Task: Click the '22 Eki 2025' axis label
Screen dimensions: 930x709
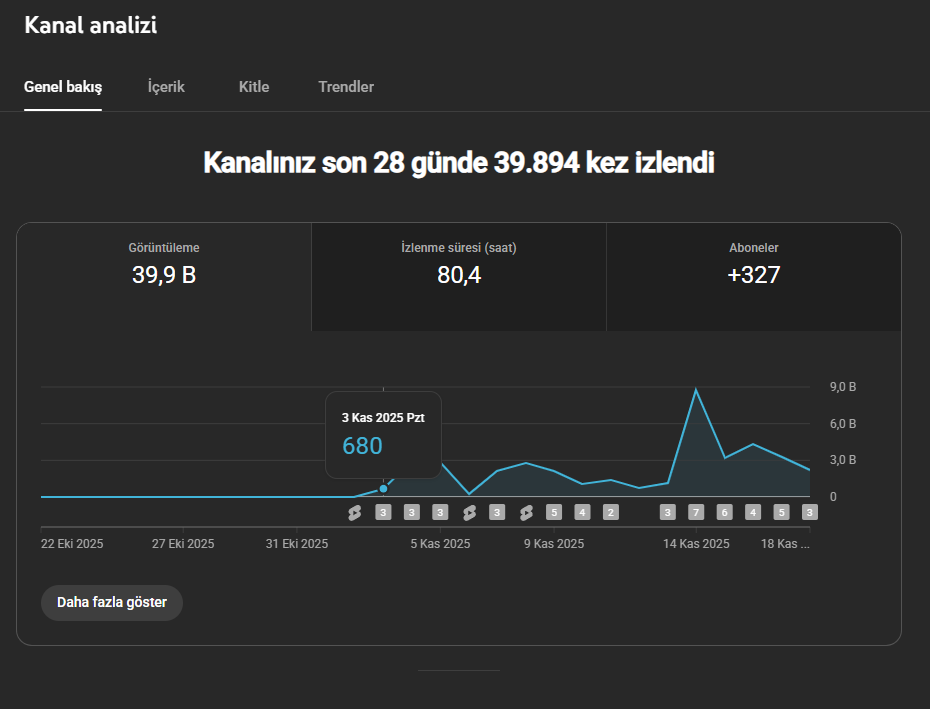Action: coord(72,544)
